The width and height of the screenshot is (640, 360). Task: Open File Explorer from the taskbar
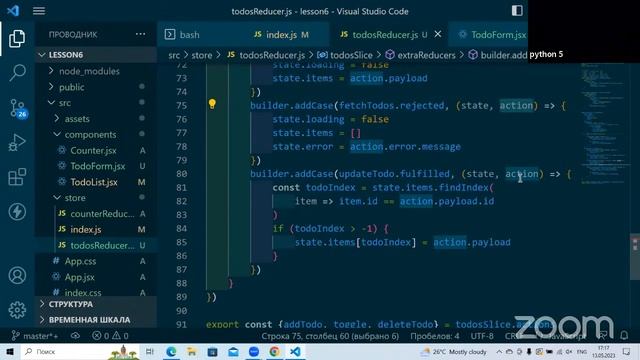tap(191, 351)
